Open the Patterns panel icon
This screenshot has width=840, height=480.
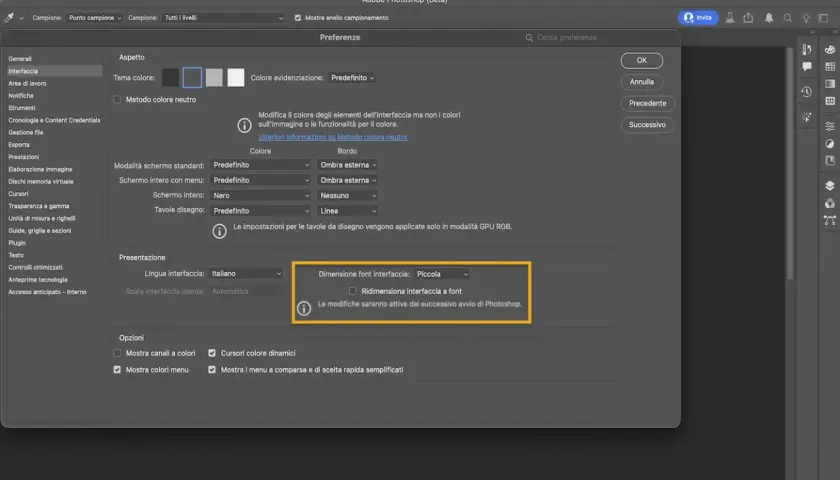click(x=830, y=101)
